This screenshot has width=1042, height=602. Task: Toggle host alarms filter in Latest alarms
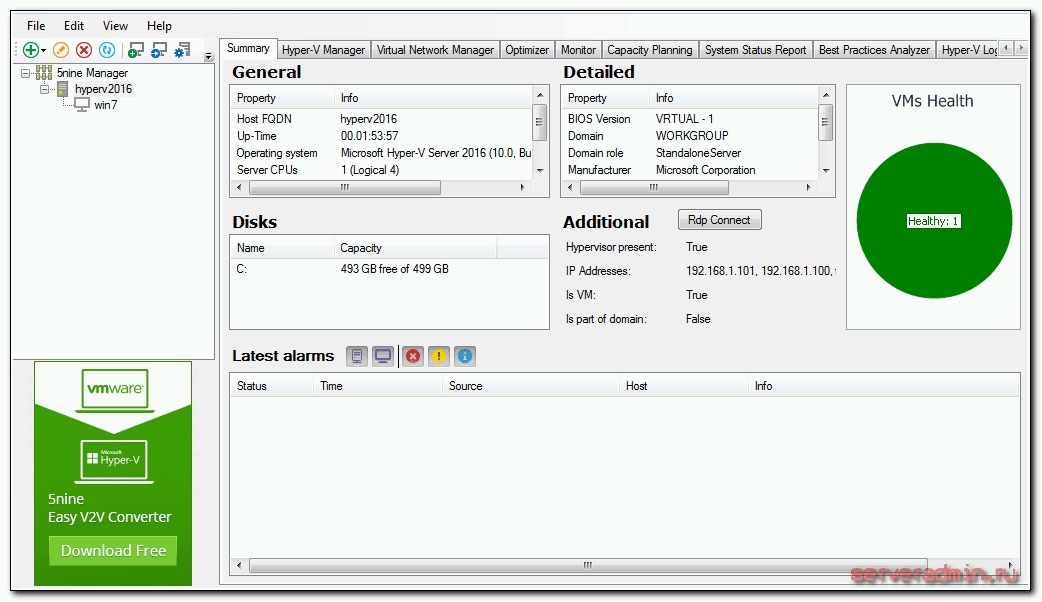point(357,356)
